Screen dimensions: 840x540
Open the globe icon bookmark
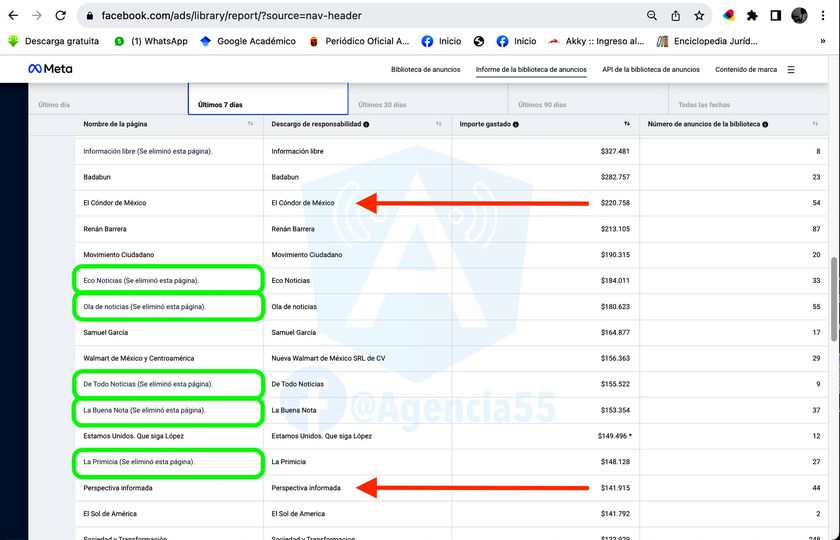click(x=479, y=41)
